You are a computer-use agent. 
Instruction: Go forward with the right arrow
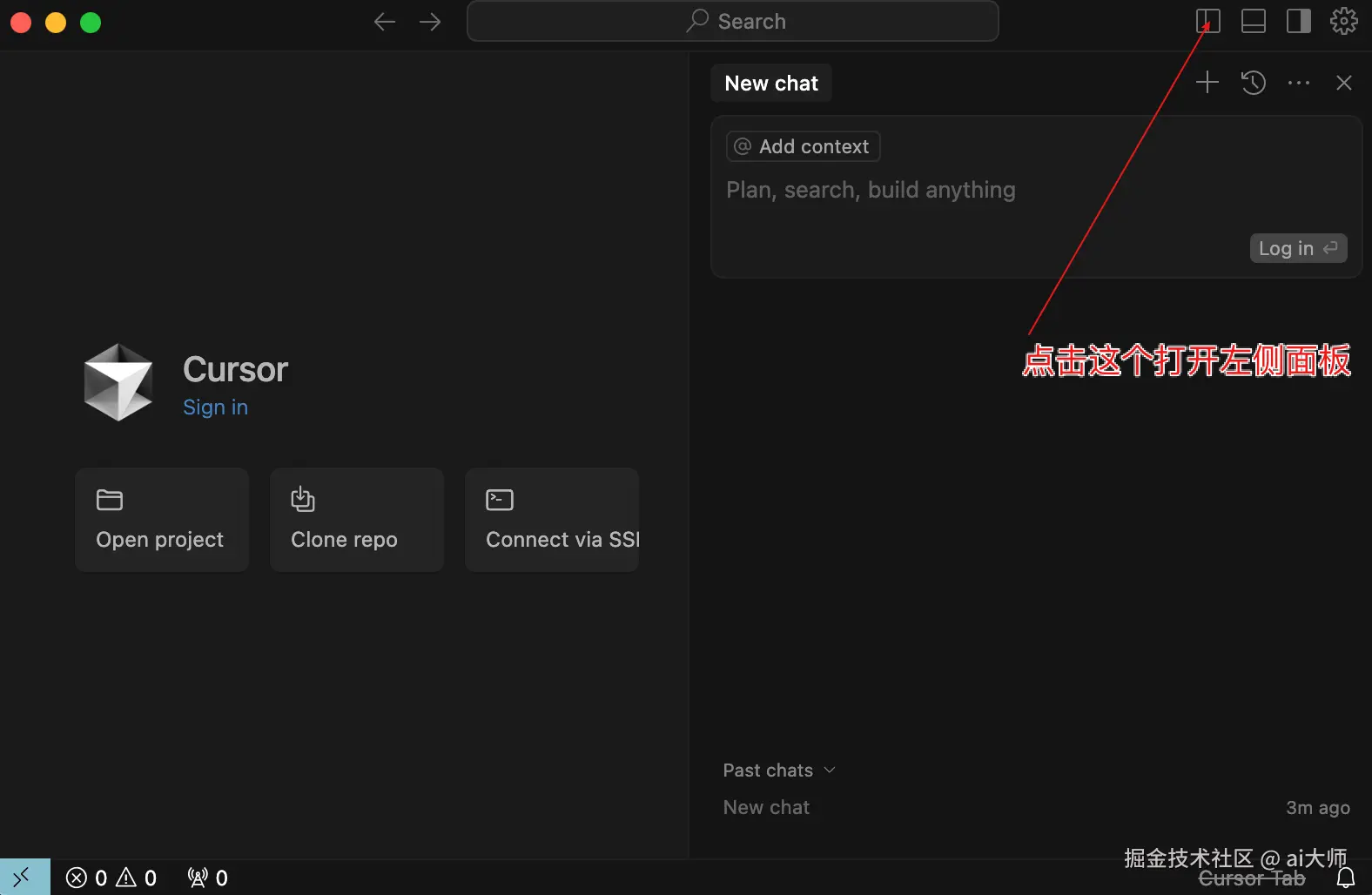(430, 22)
